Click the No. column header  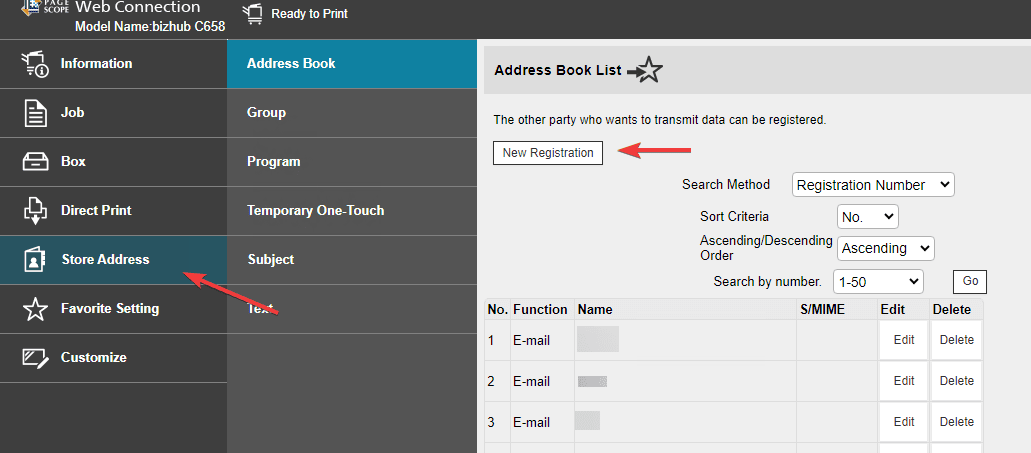coord(498,310)
